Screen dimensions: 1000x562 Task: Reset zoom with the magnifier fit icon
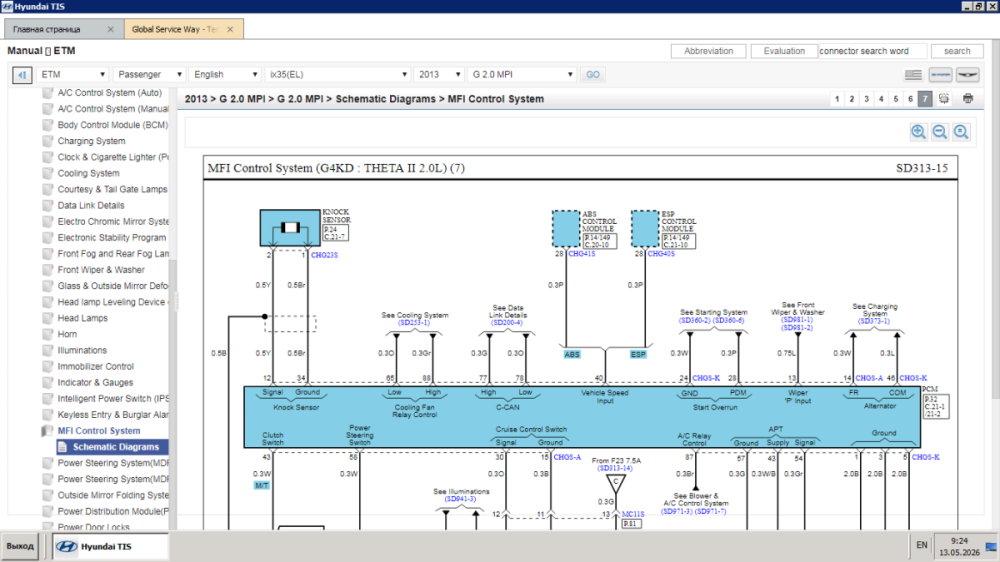(x=961, y=132)
